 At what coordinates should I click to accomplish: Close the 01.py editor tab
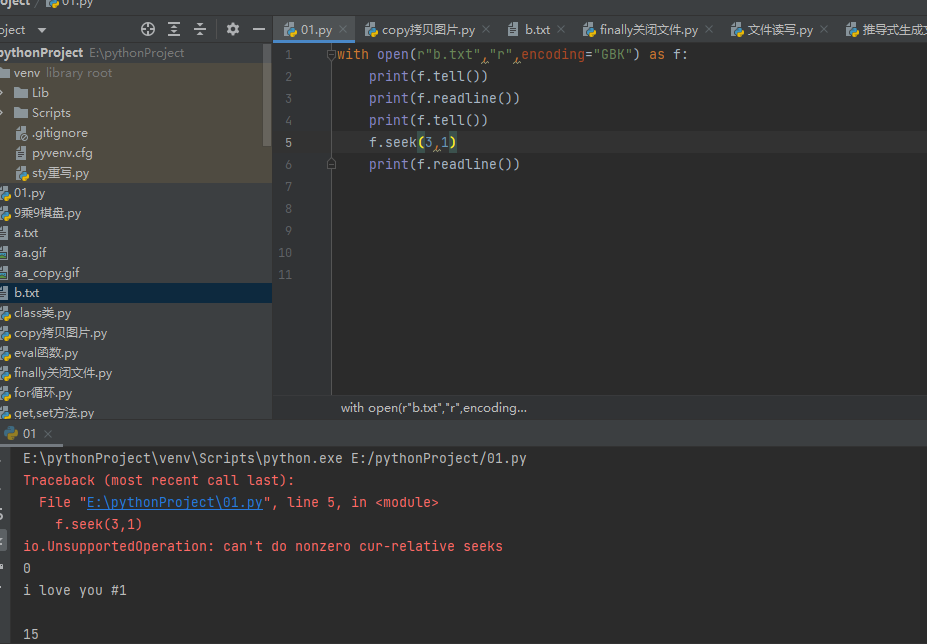(x=343, y=29)
